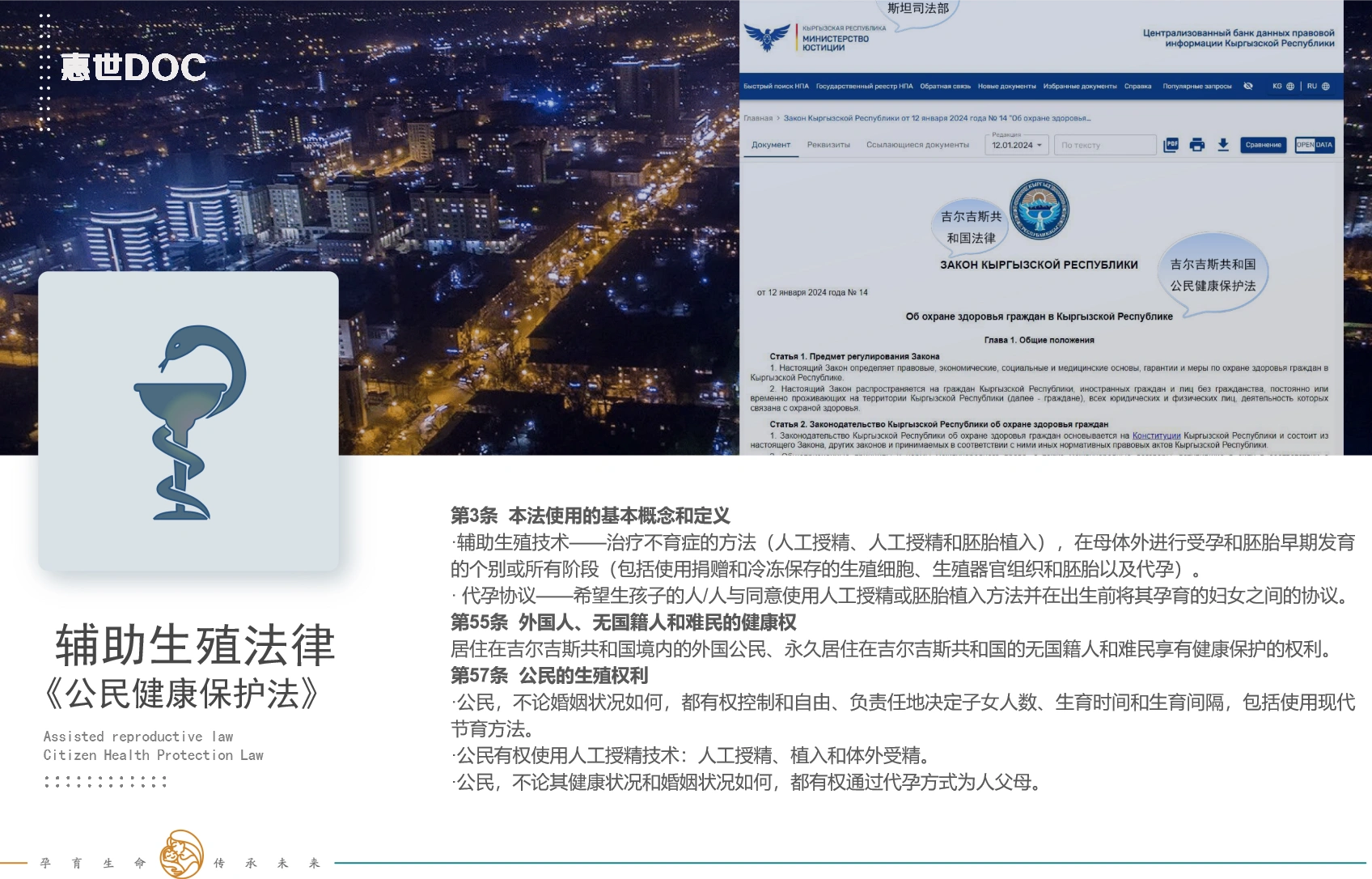Expand the Избранные документы menu

click(1079, 87)
